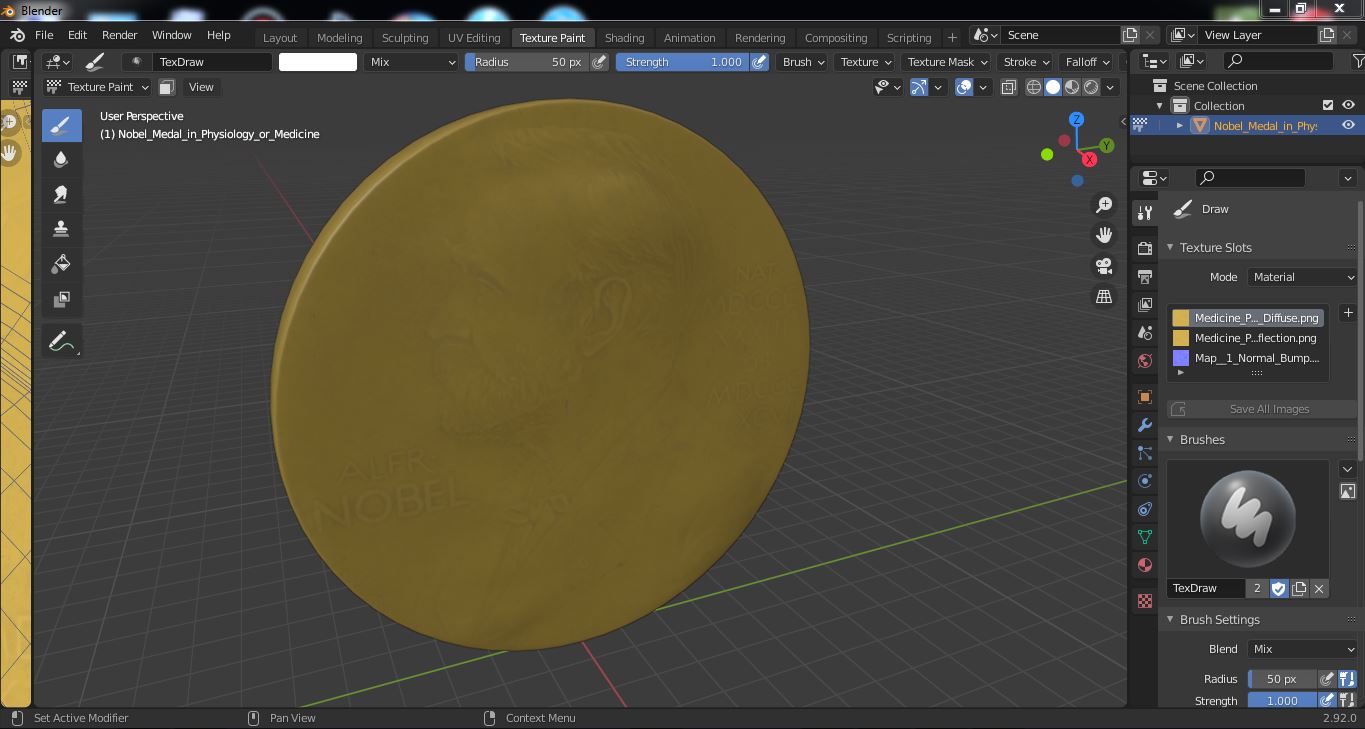Open the Falloff popover dropdown
This screenshot has height=729, width=1365.
[x=1087, y=62]
